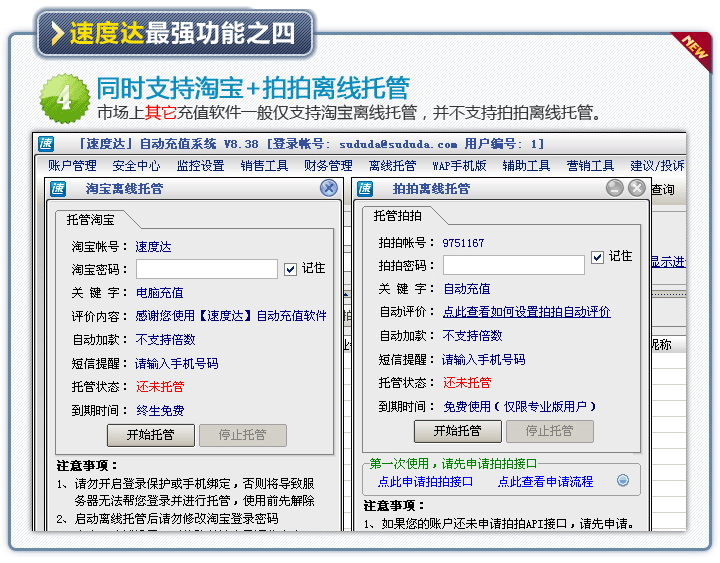
Task: Close the 淘宝离线托管 window
Action: pyautogui.click(x=329, y=188)
